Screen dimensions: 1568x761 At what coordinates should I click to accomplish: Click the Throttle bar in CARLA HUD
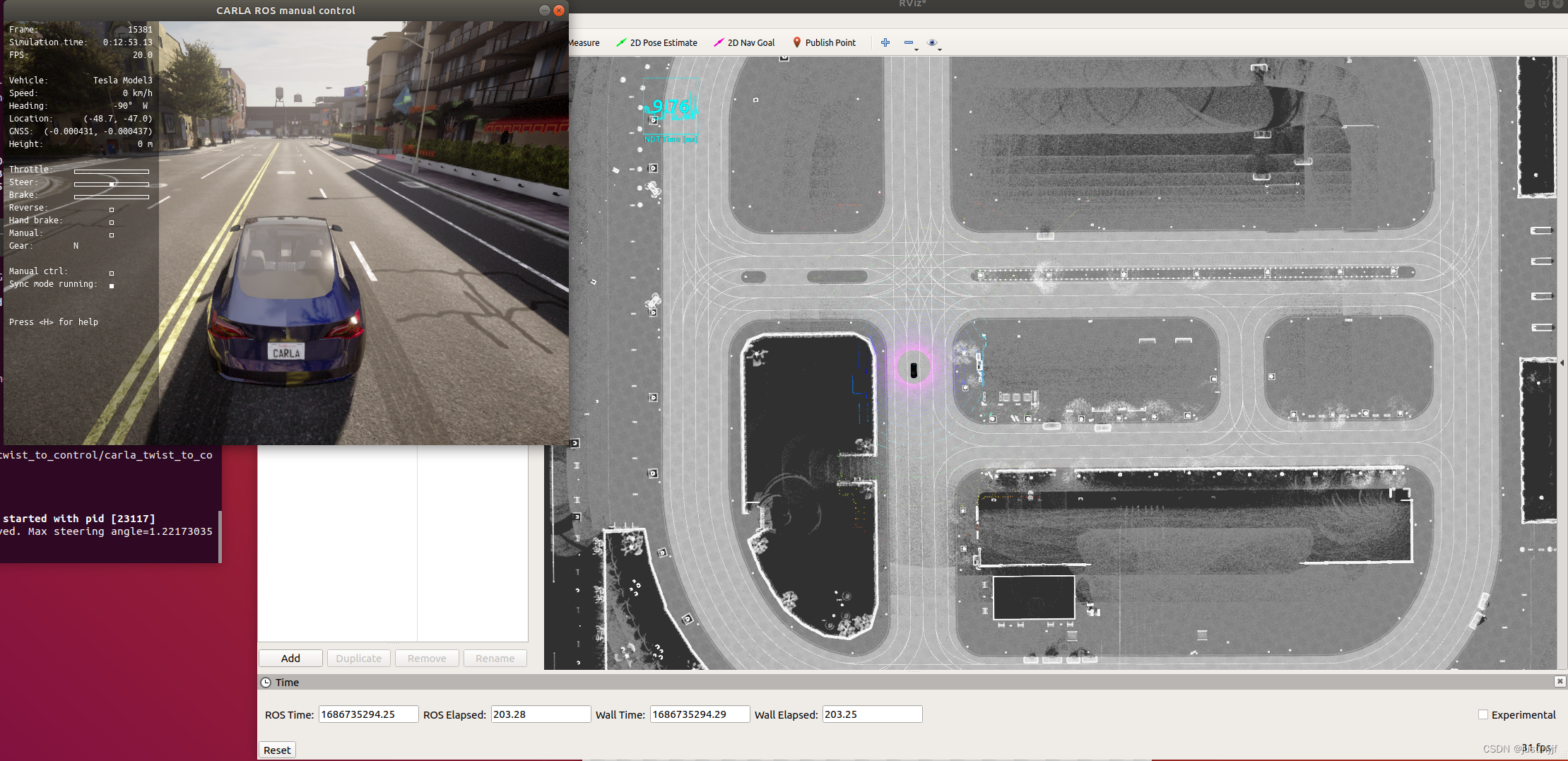(x=112, y=171)
